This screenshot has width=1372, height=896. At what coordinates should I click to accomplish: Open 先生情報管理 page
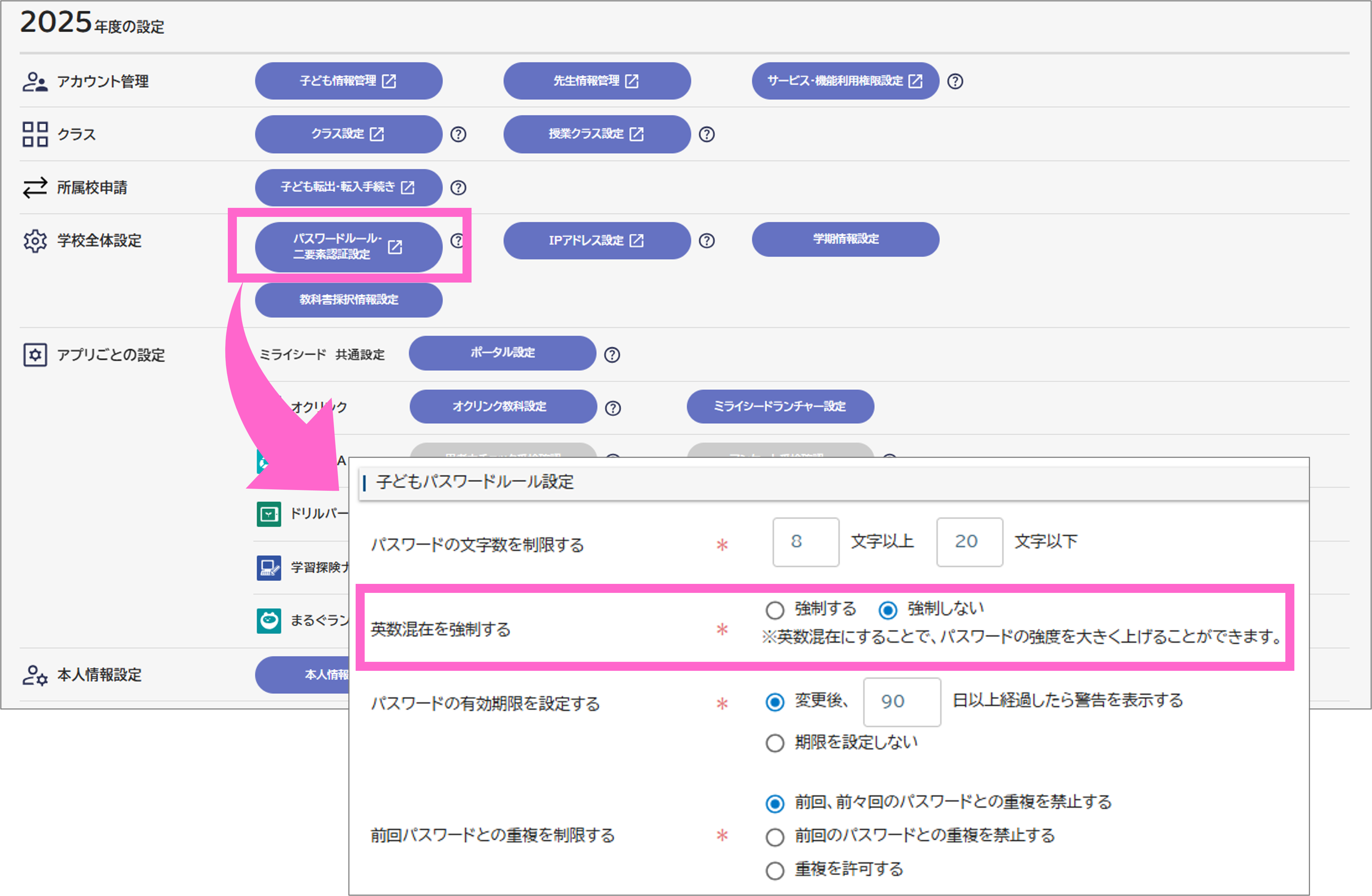[x=597, y=81]
